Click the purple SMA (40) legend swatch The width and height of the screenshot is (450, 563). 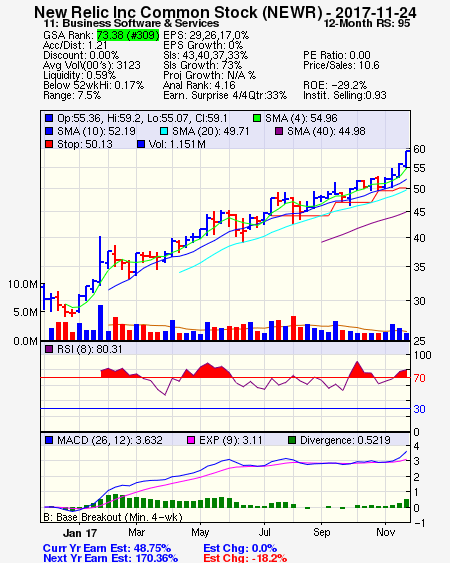coord(279,131)
